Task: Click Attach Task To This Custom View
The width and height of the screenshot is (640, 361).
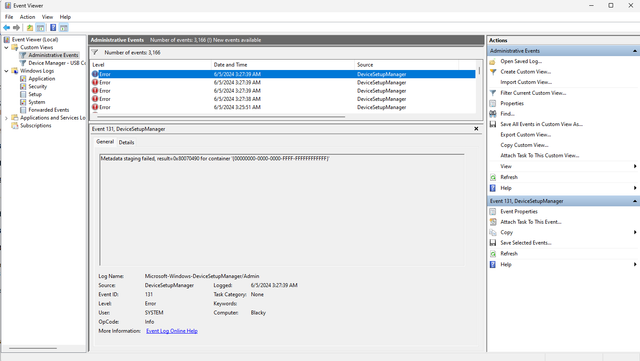Action: click(x=540, y=156)
